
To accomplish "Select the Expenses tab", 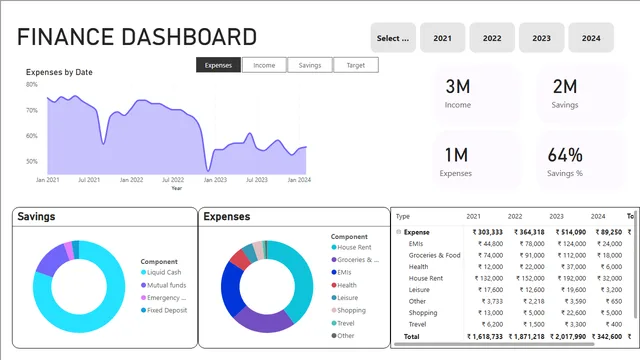I will coord(218,65).
